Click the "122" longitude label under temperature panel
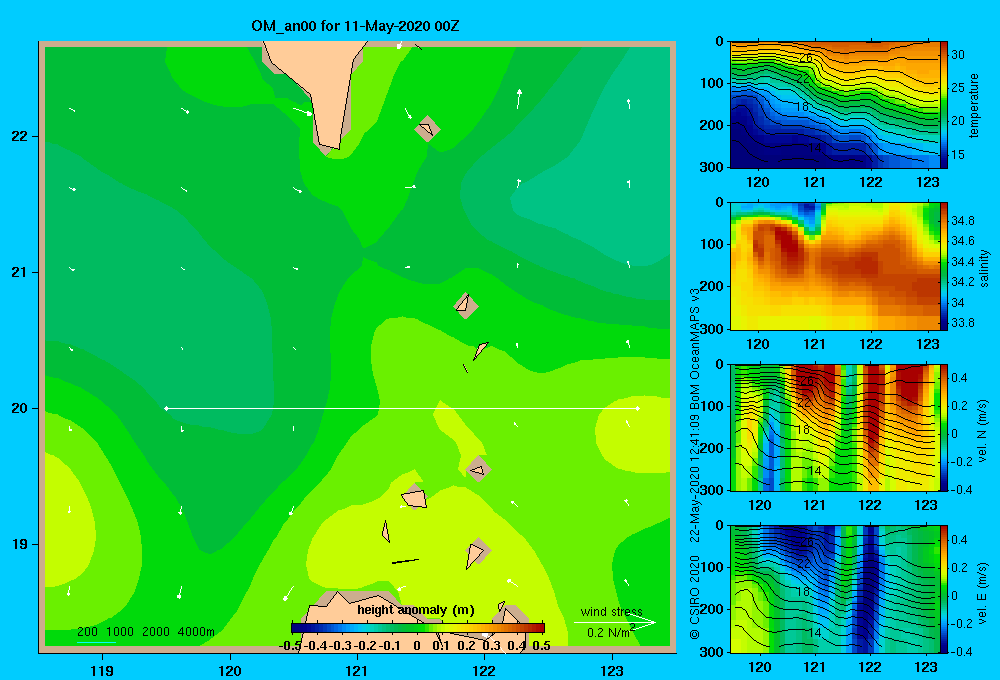Image resolution: width=1000 pixels, height=680 pixels. pos(871,182)
